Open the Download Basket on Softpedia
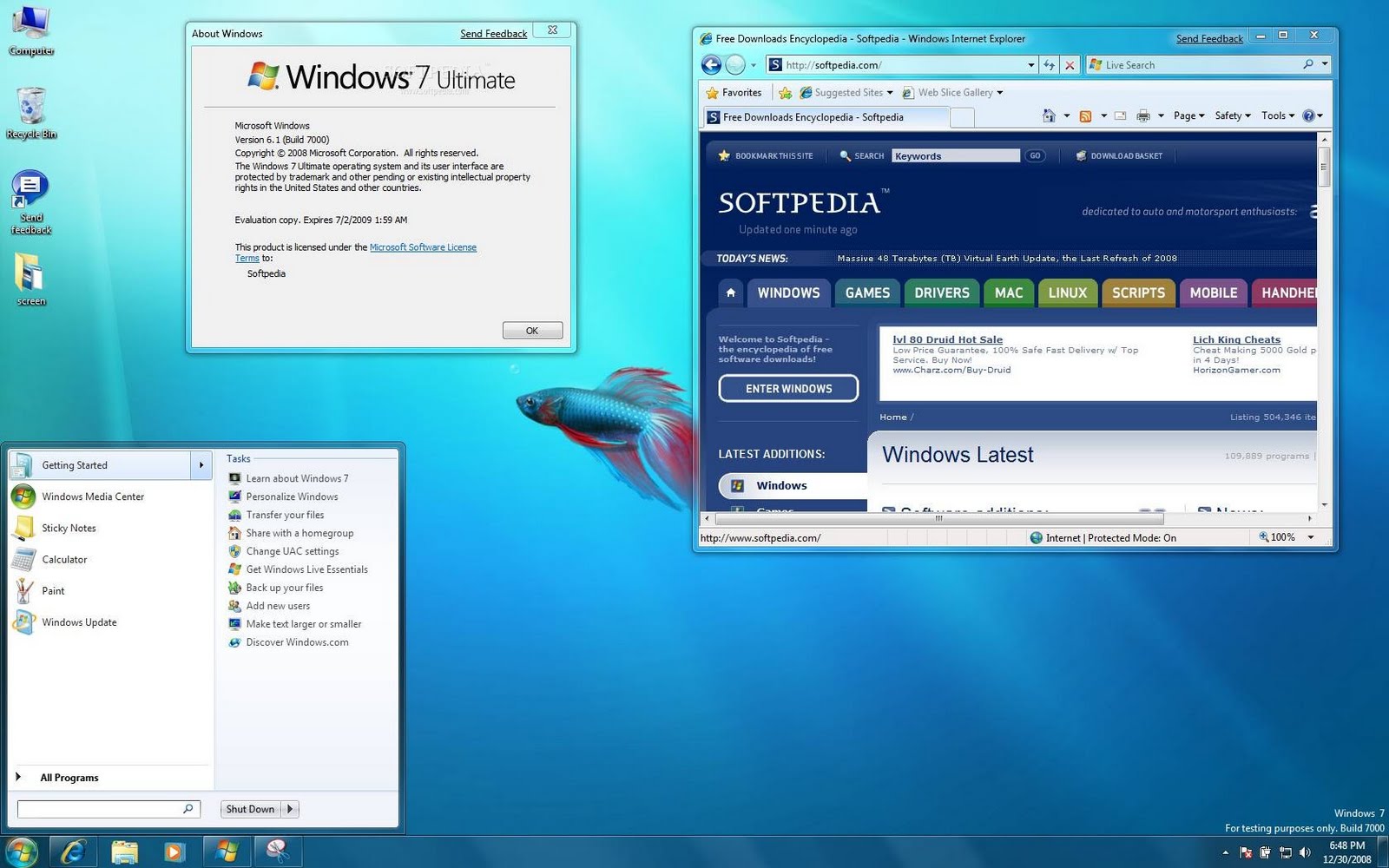This screenshot has width=1389, height=868. click(1124, 155)
